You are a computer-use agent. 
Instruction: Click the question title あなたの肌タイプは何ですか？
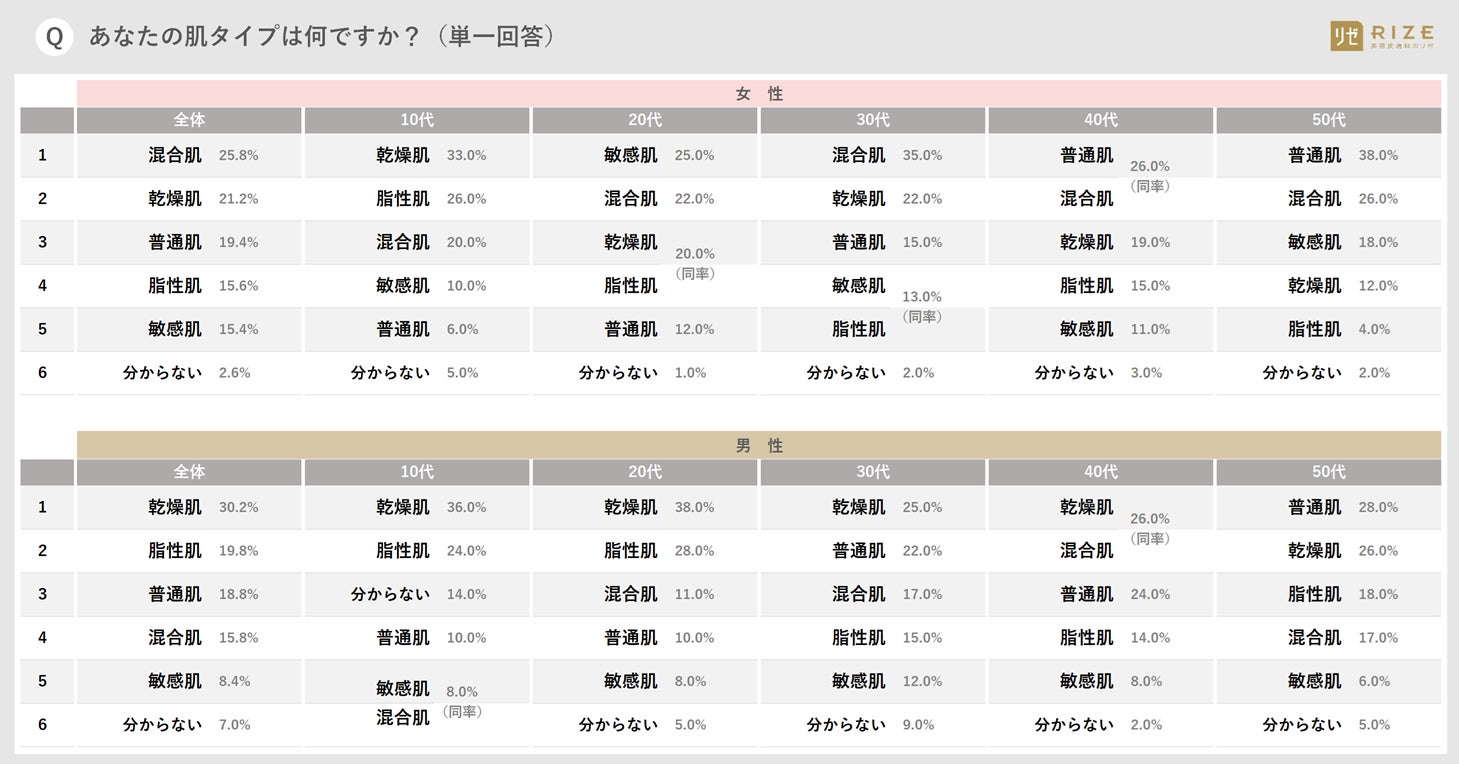[322, 37]
